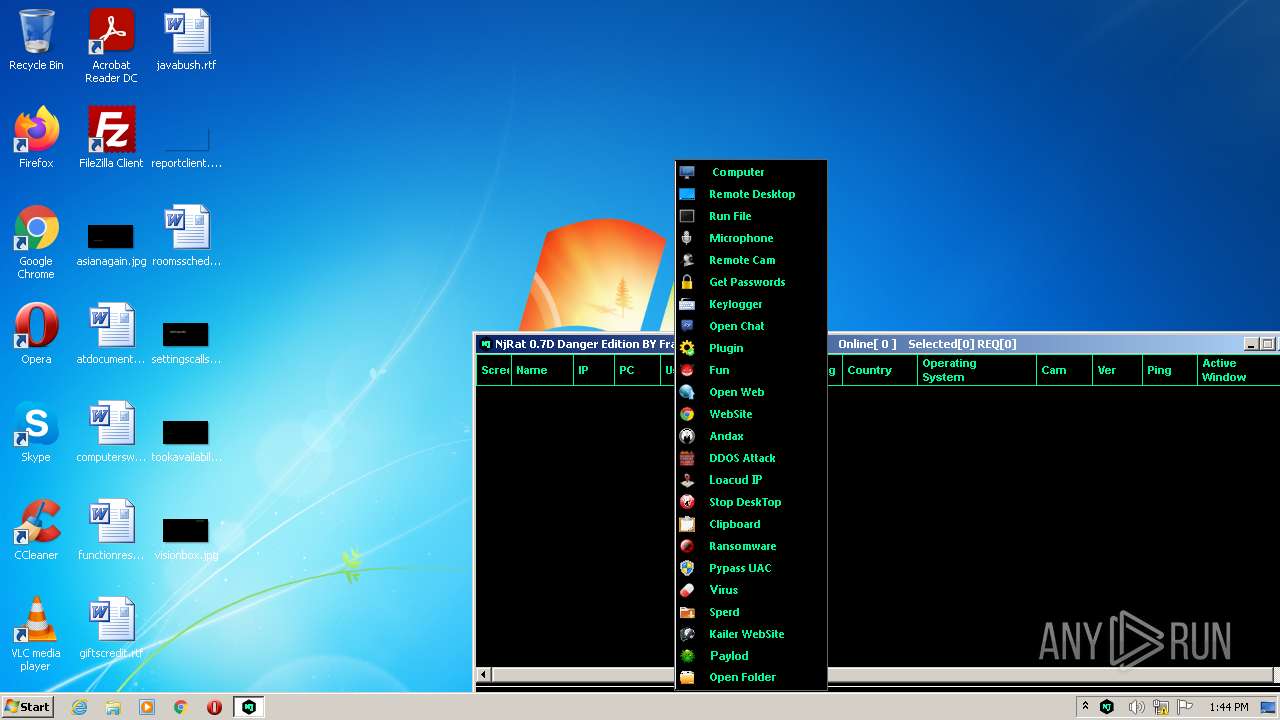Click the volume speaker tray icon
This screenshot has width=1280, height=720.
point(1136,707)
